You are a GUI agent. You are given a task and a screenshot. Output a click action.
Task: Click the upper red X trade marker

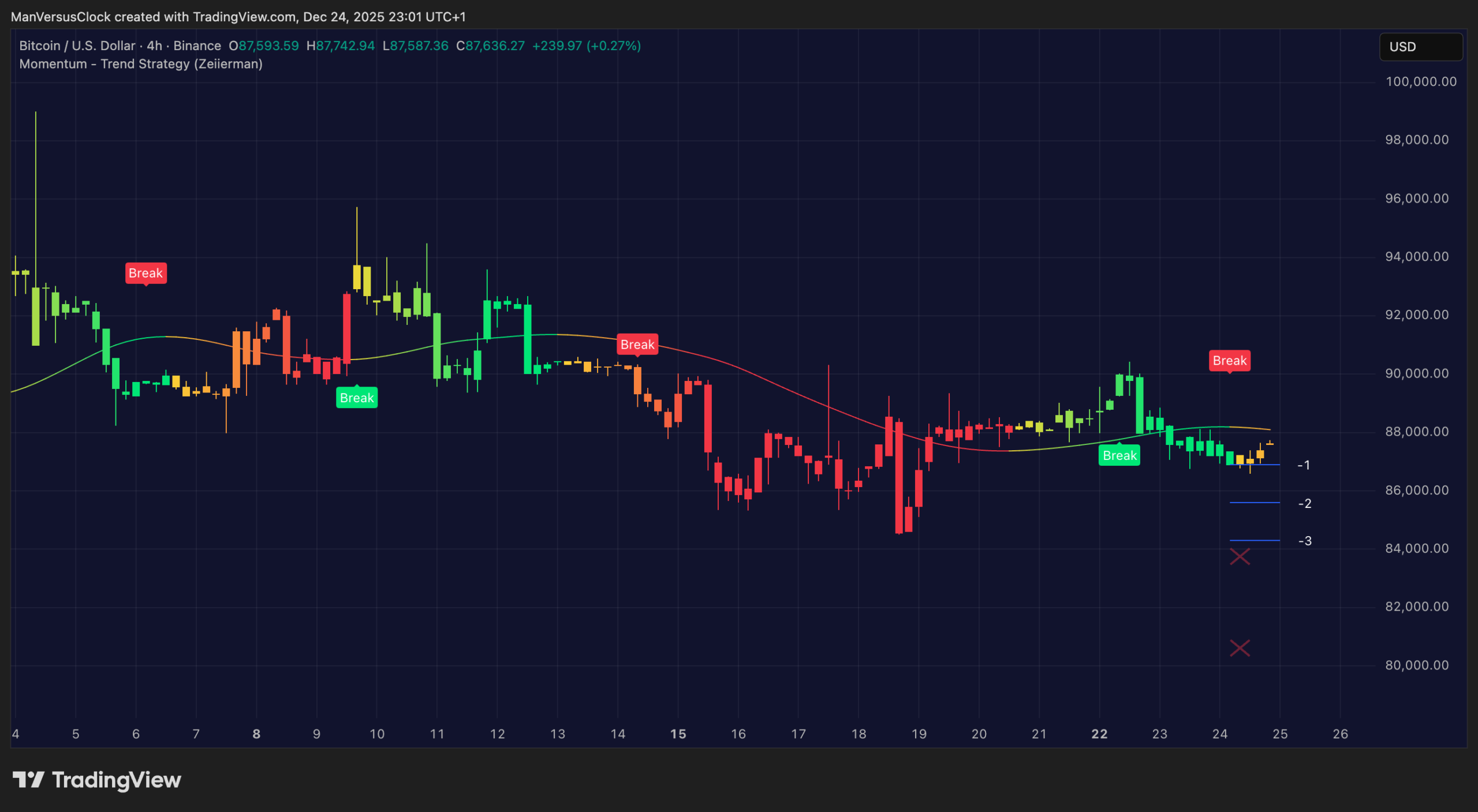1239,556
